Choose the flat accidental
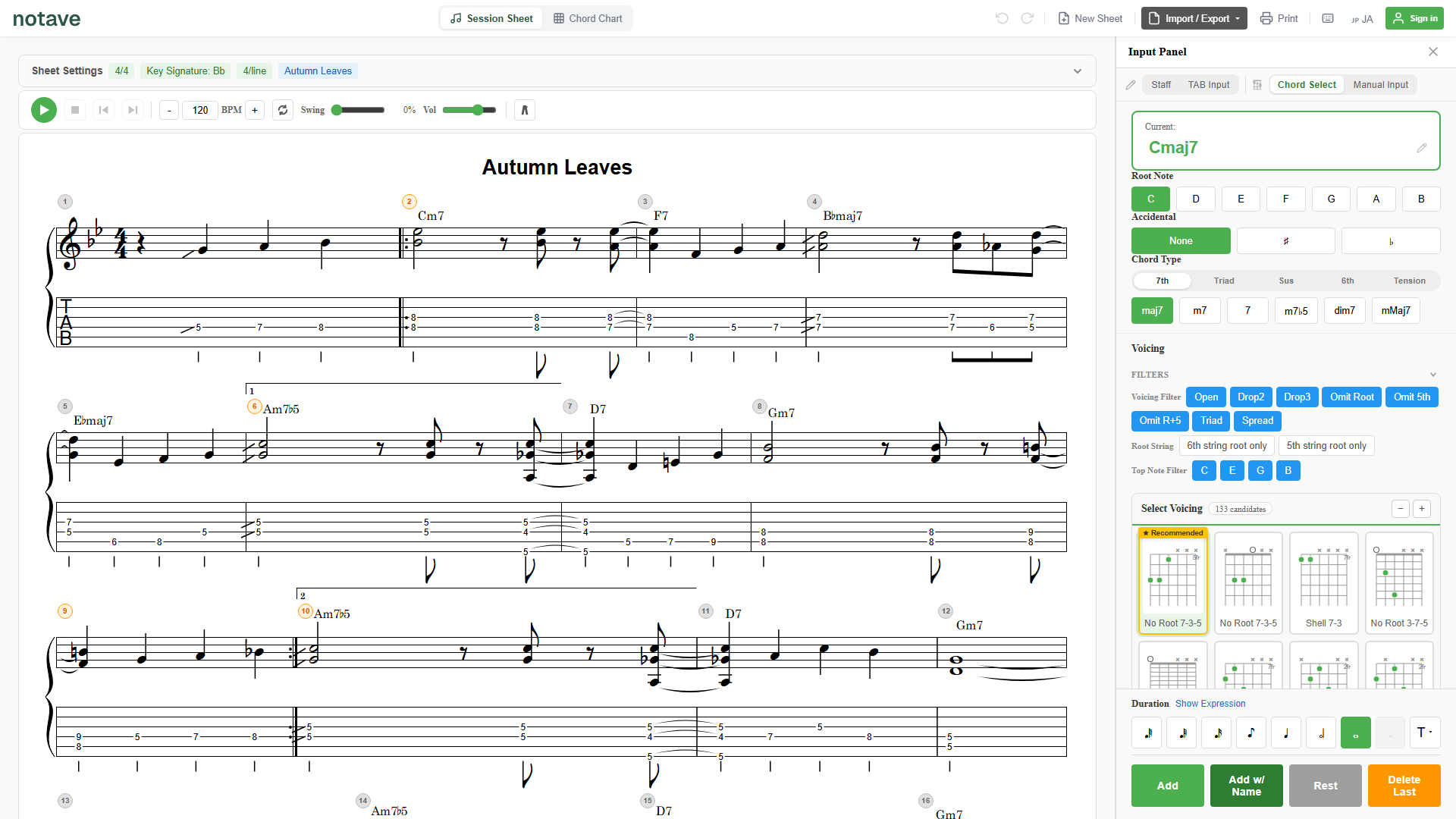 click(x=1391, y=241)
